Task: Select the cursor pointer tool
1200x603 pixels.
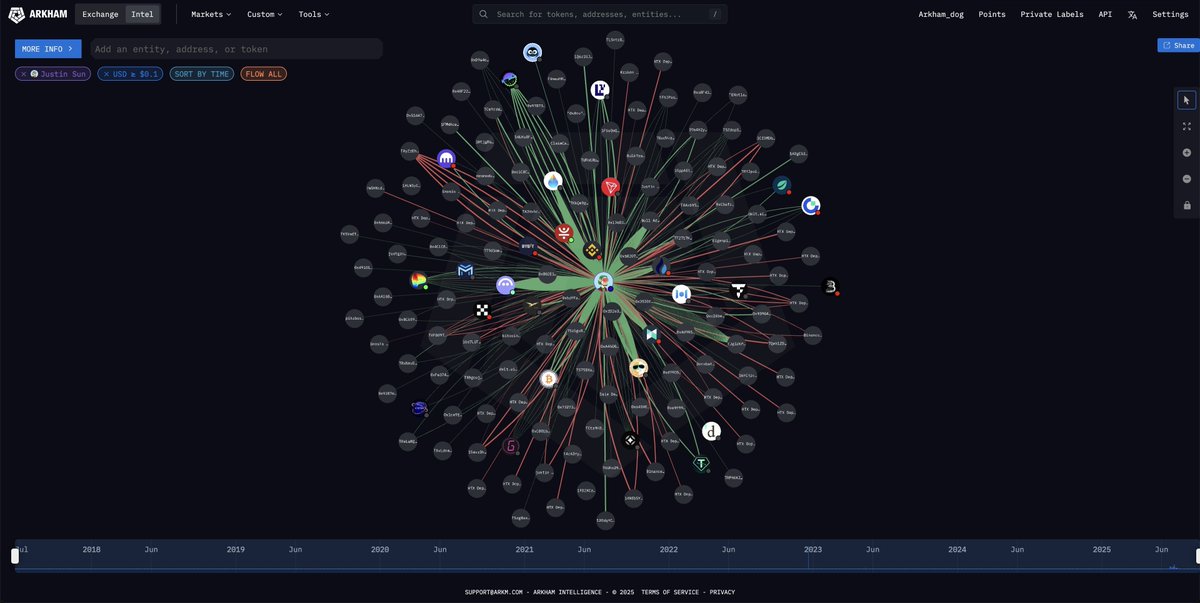Action: 1187,100
